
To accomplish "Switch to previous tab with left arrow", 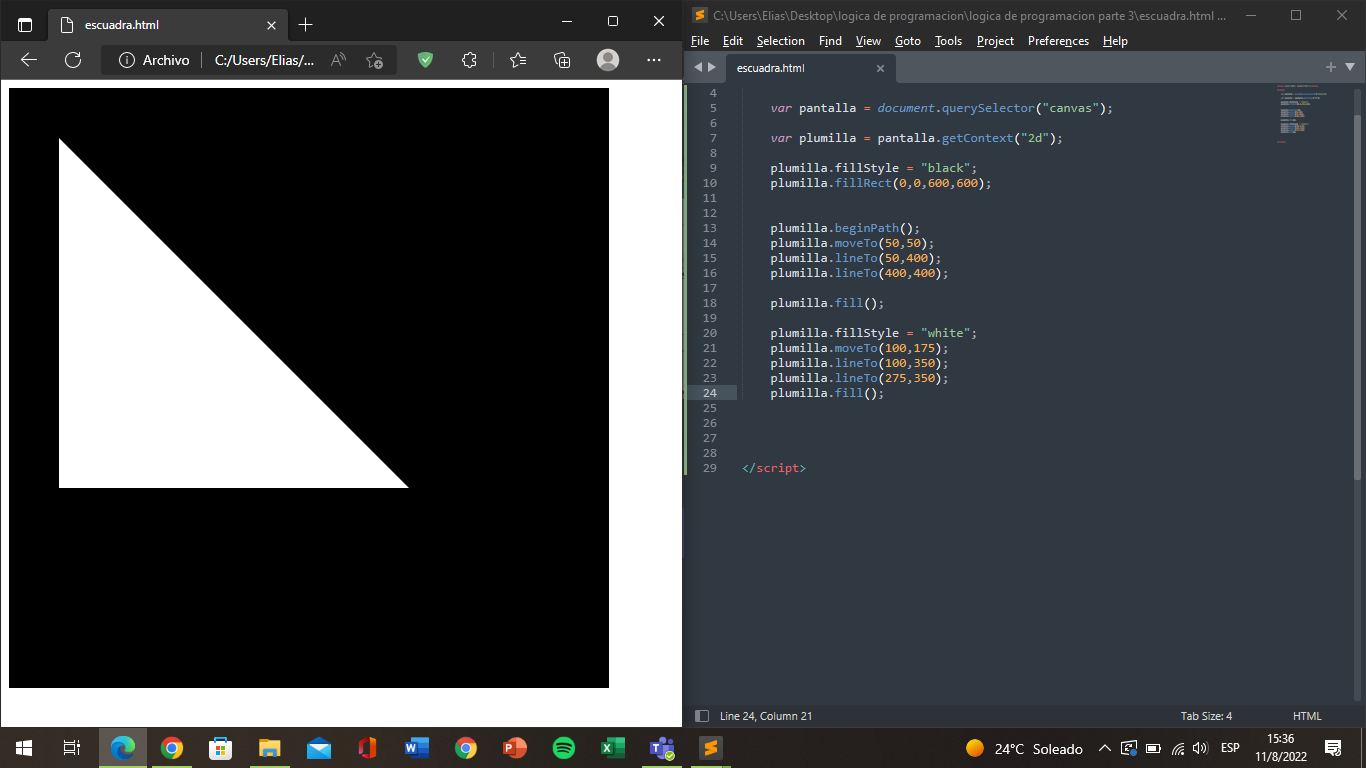I will pyautogui.click(x=698, y=67).
